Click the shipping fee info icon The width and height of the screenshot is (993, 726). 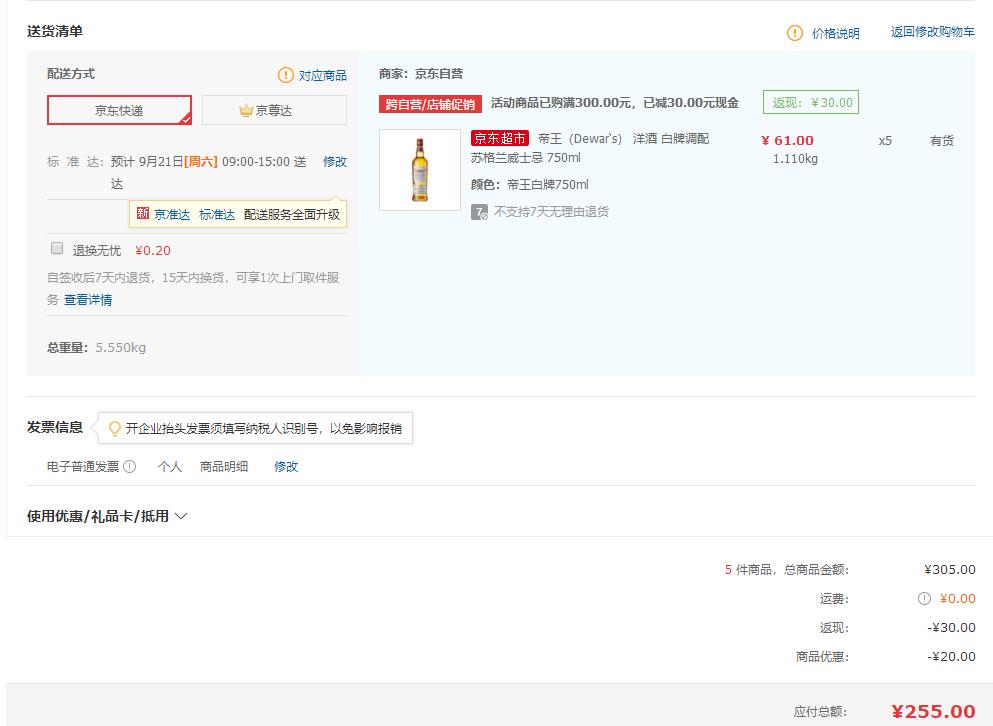924,599
